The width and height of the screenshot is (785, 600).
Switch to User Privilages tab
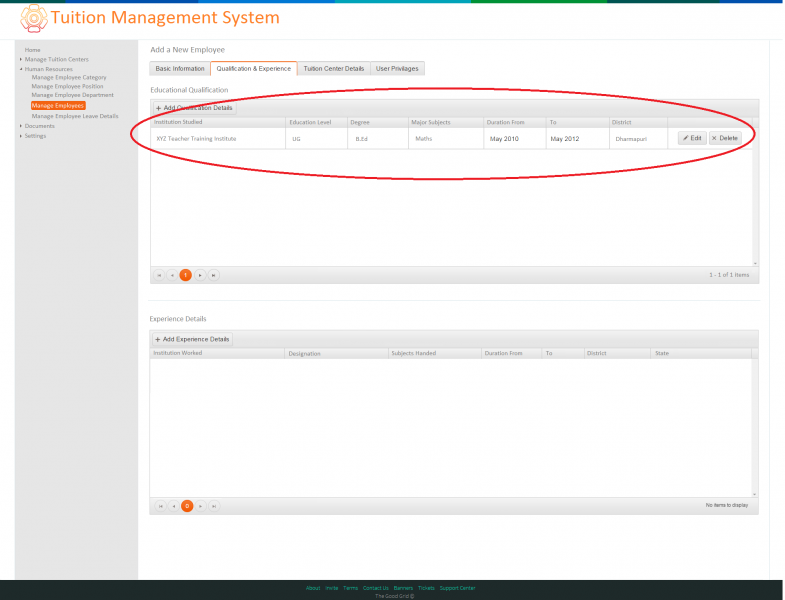click(397, 69)
